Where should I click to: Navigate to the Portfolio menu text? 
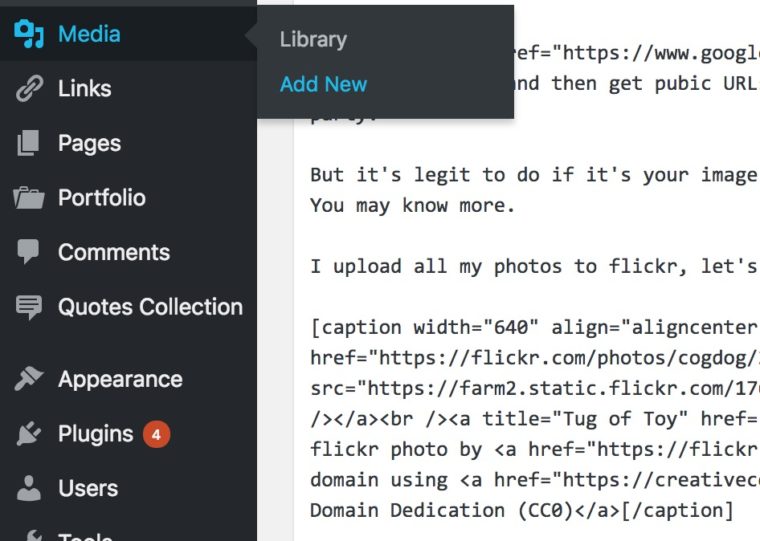[102, 198]
